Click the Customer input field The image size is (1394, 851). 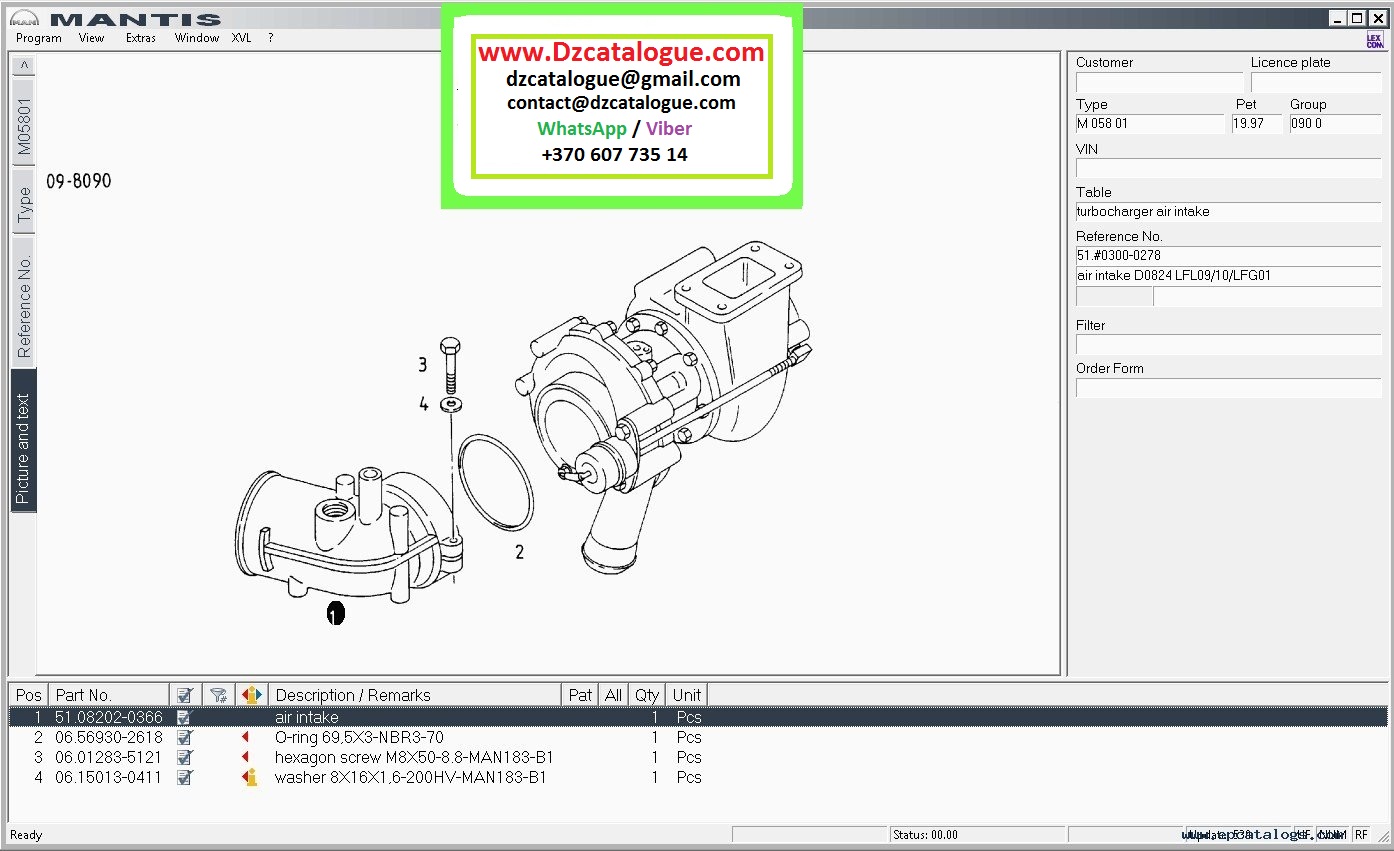click(x=1159, y=82)
